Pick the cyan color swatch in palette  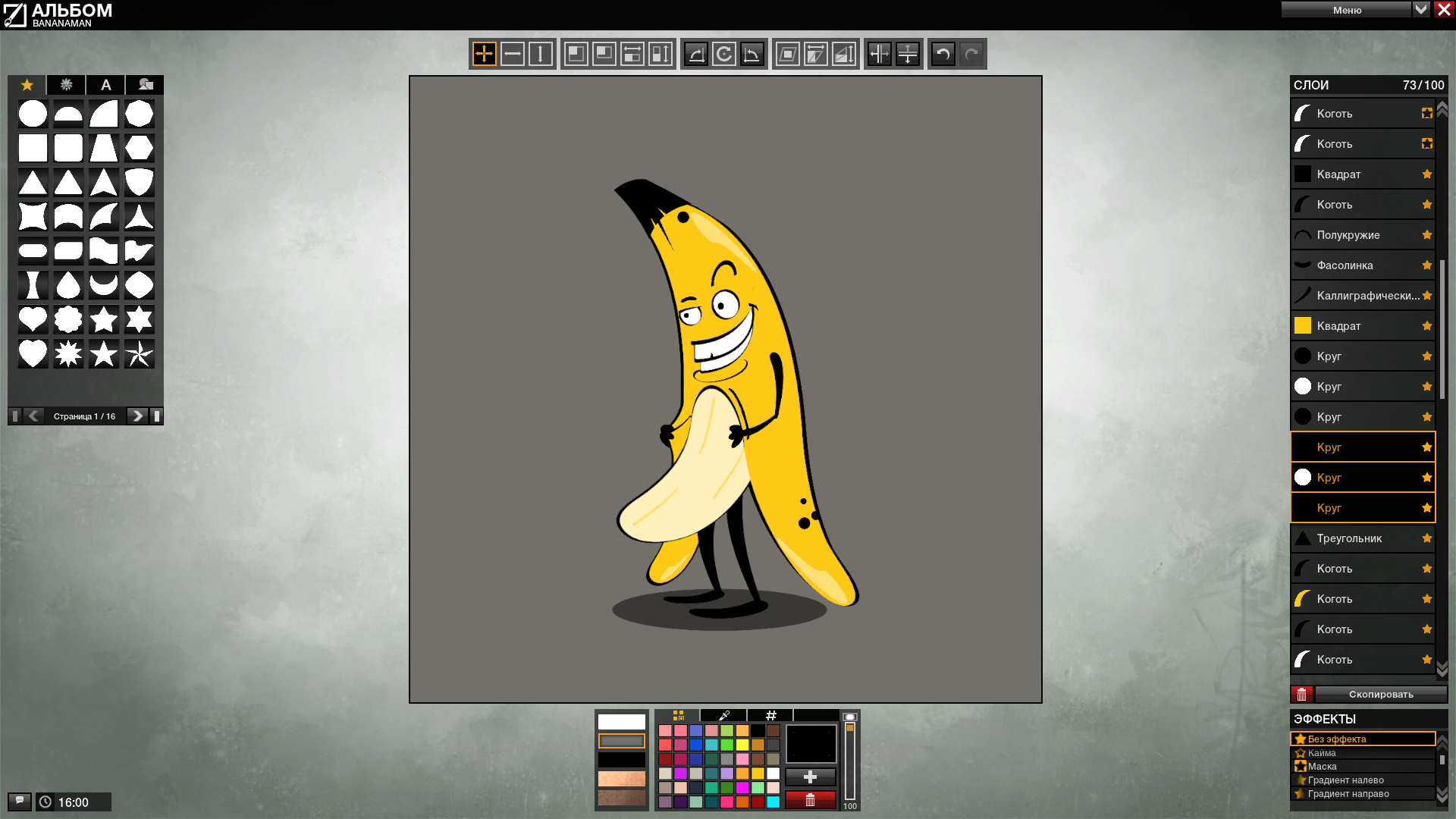tap(773, 802)
